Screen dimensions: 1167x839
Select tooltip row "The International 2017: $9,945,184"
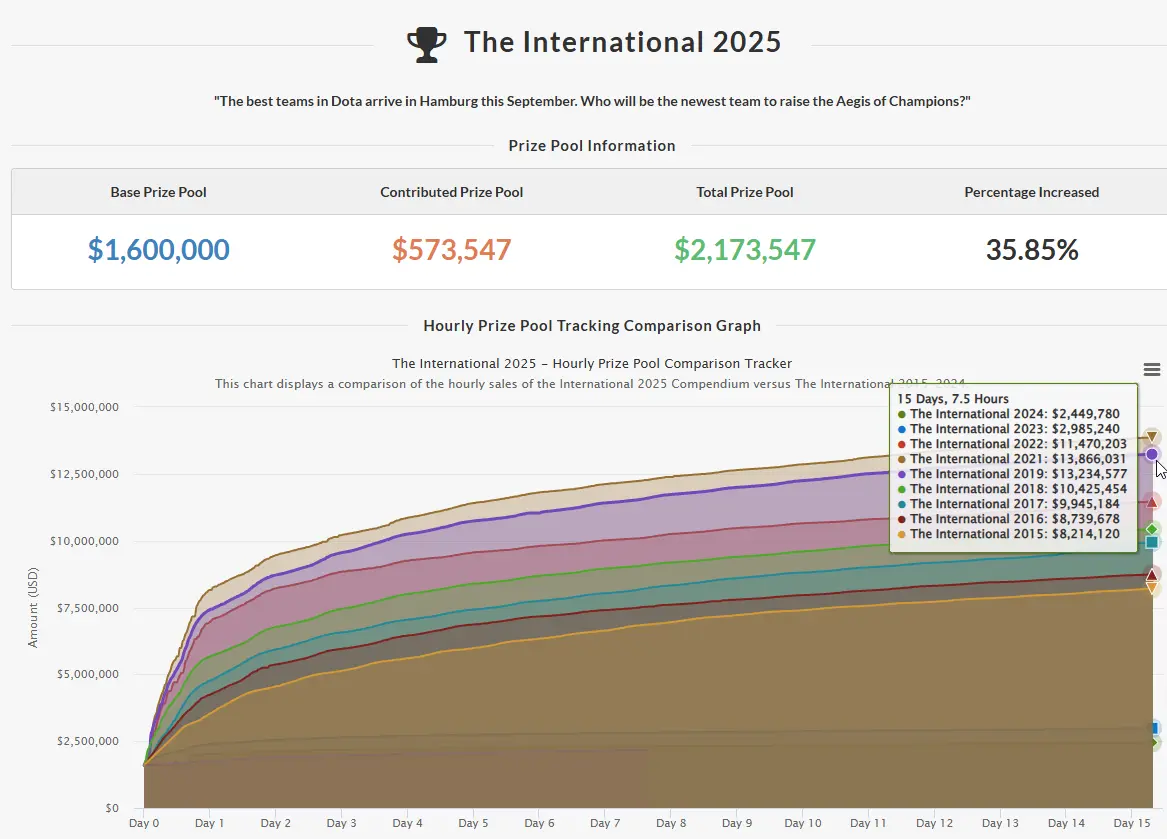tap(1008, 504)
